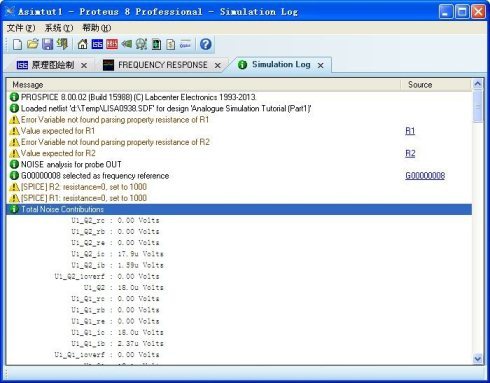Click the scrollbar up arrow
Viewport: 490px width, 383px height.
pyautogui.click(x=478, y=84)
